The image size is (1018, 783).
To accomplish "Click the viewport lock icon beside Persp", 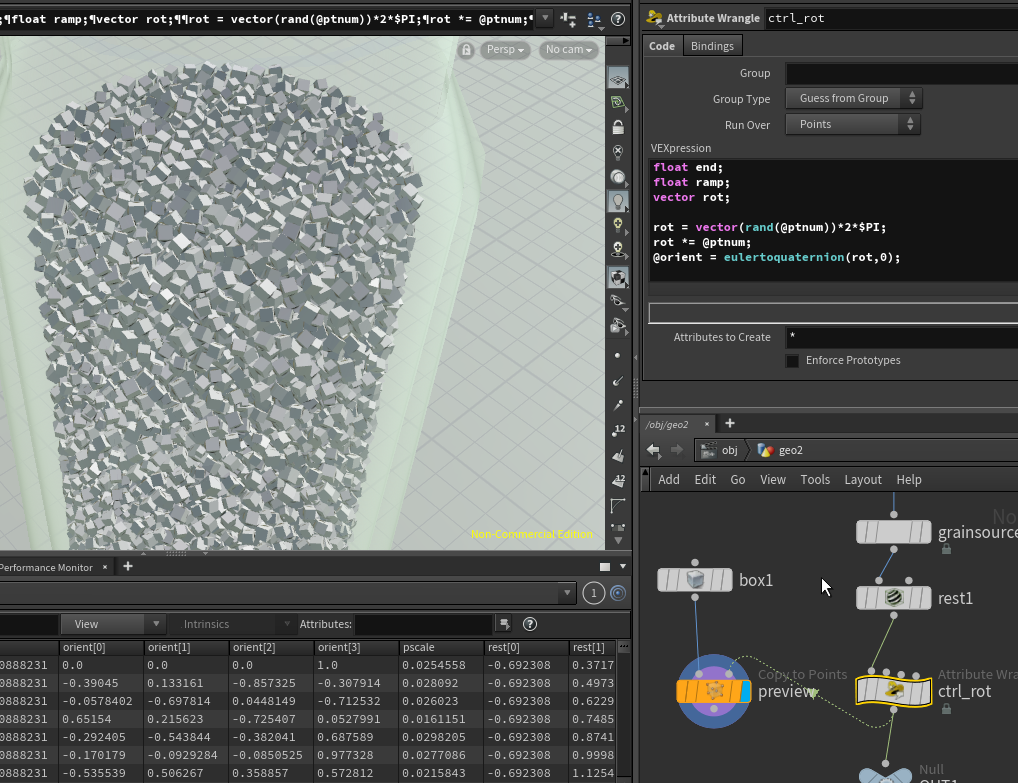I will [466, 50].
